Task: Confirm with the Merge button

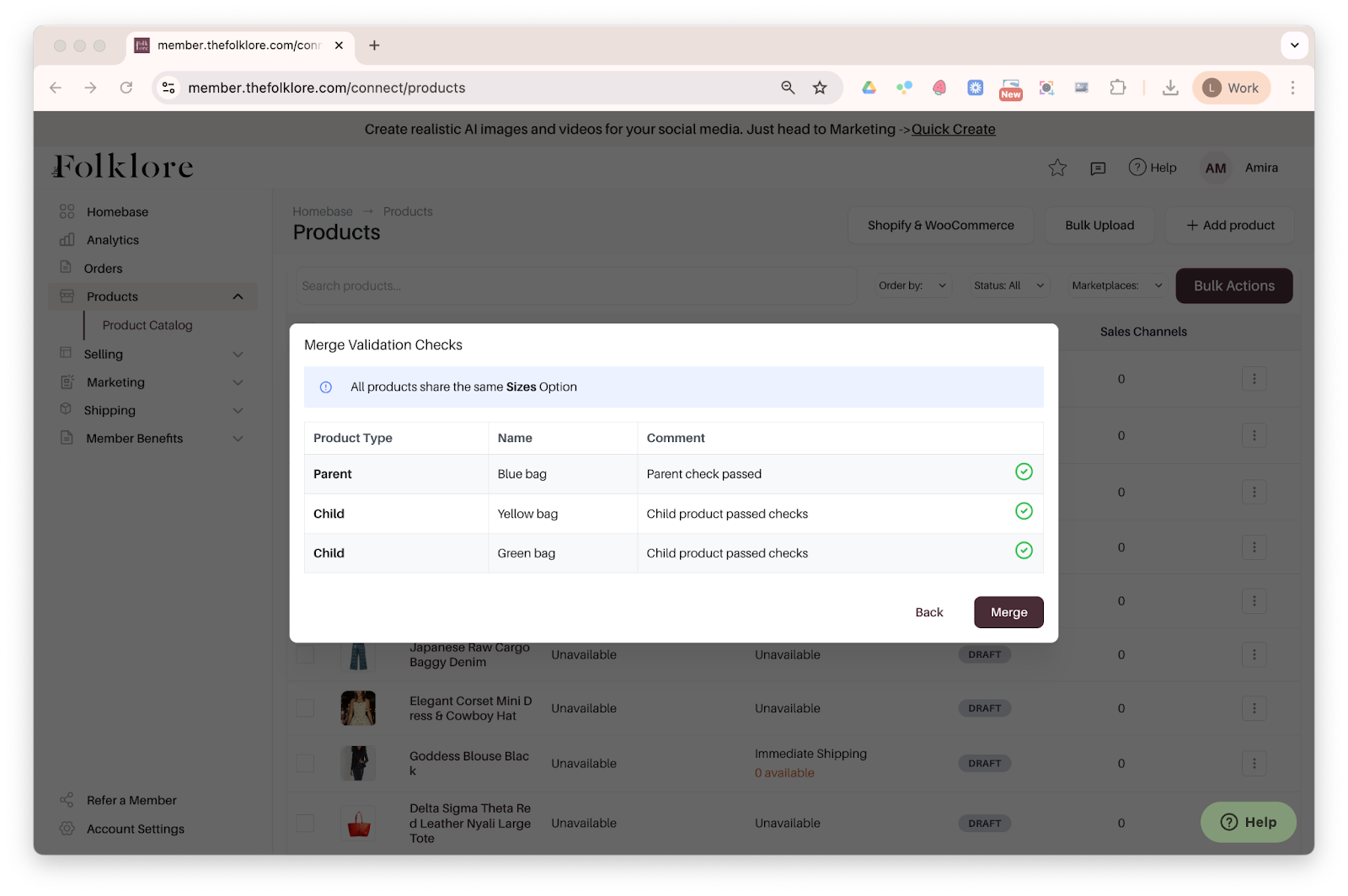Action: click(x=1008, y=612)
